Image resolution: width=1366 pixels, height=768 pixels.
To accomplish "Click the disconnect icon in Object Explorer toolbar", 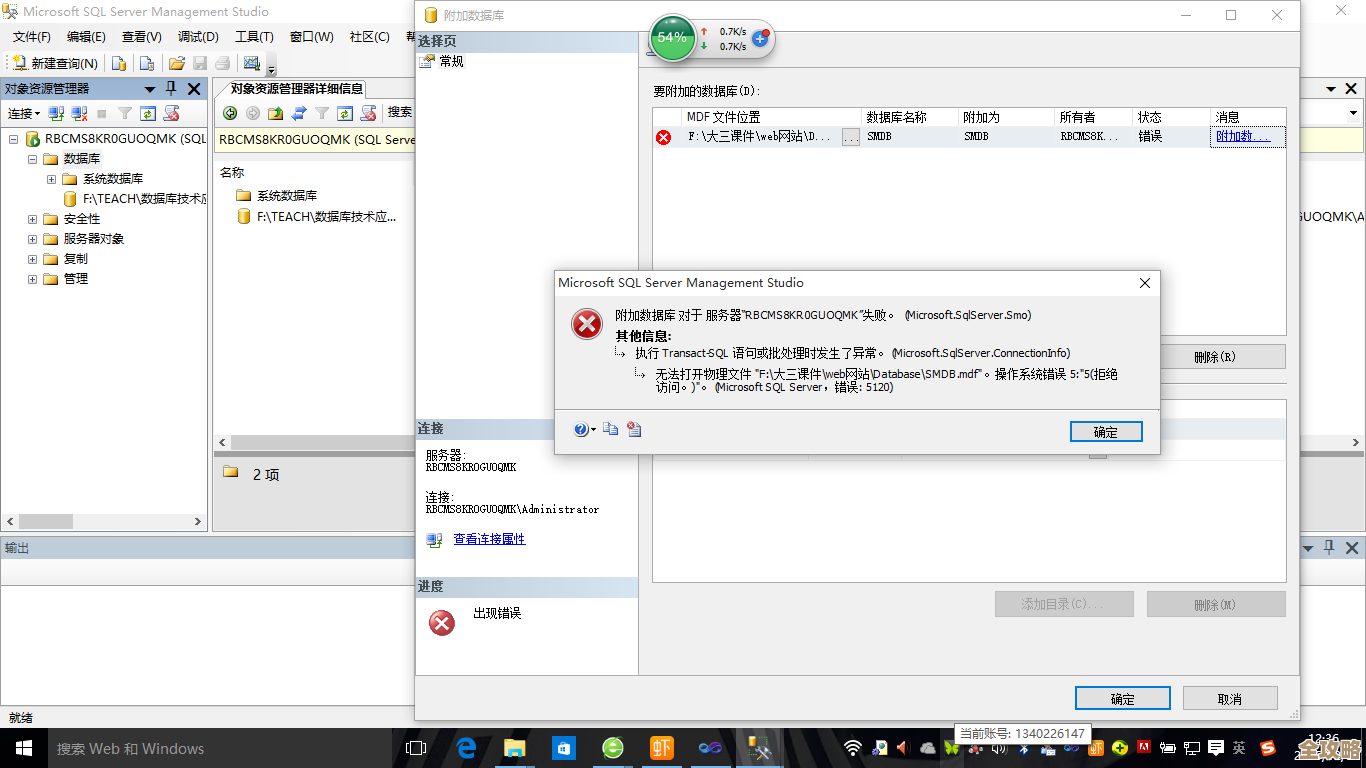I will tap(79, 114).
